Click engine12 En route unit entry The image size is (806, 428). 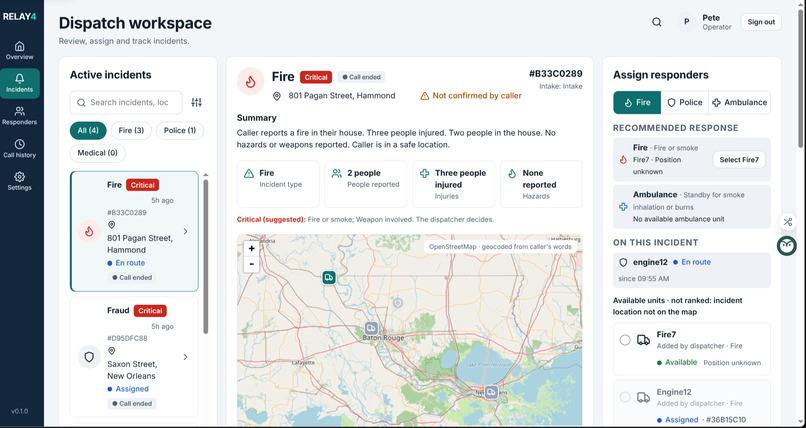[x=692, y=270]
